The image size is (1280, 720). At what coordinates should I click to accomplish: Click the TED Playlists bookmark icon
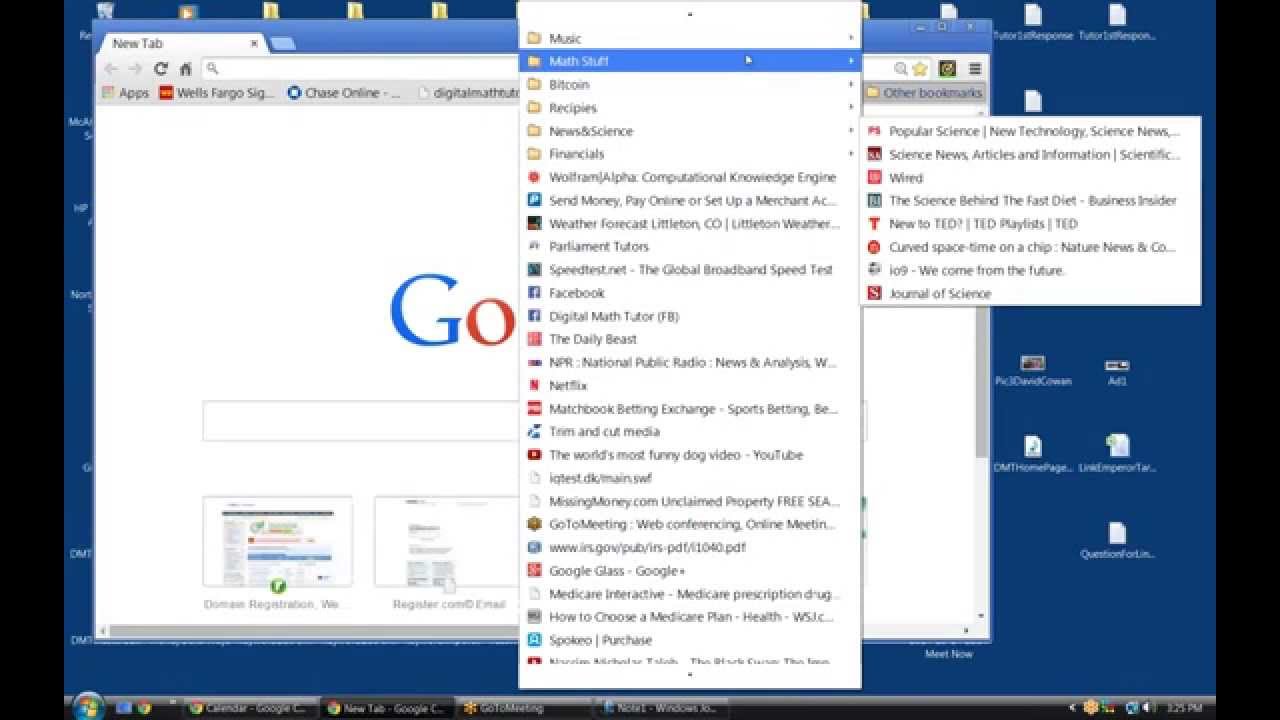point(874,224)
